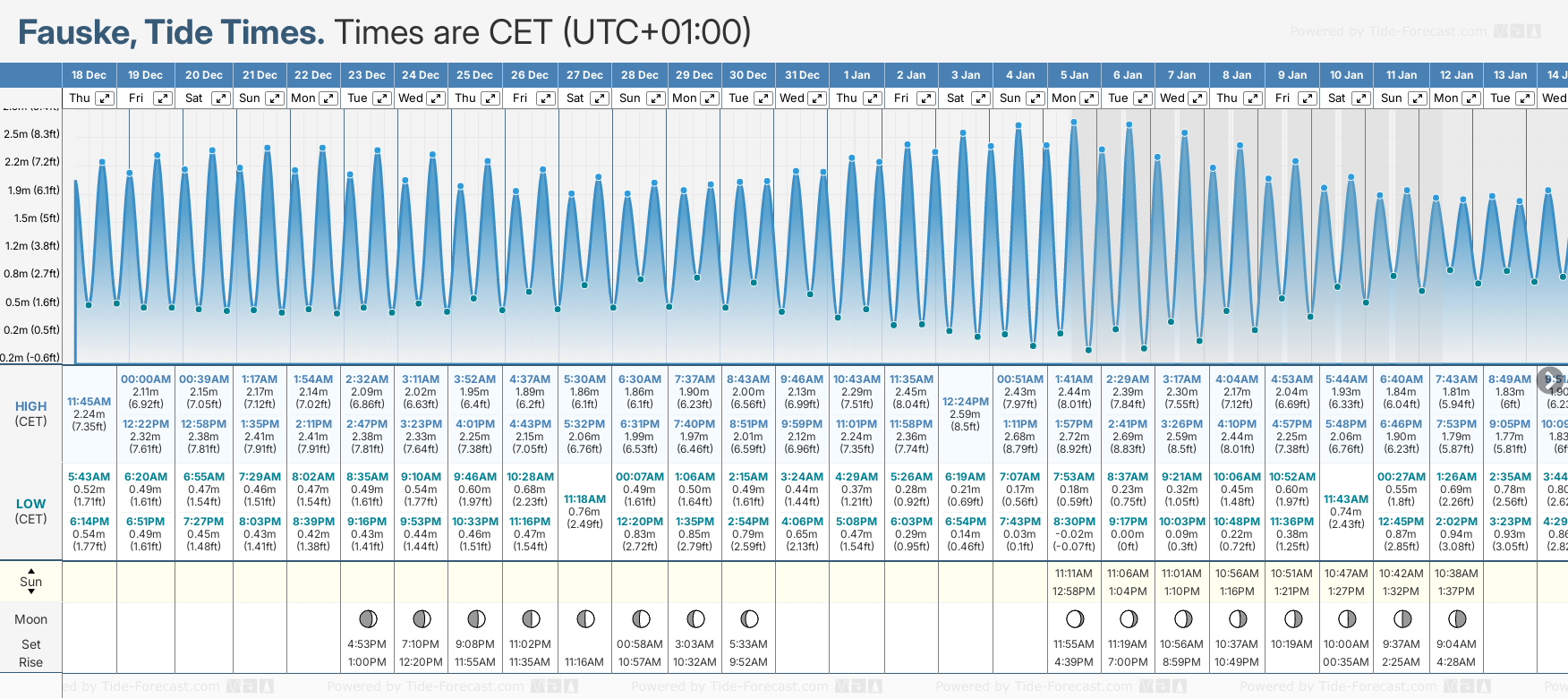The image size is (1568, 698).
Task: Select the moon phase icon for 30 Dec
Action: point(749,619)
